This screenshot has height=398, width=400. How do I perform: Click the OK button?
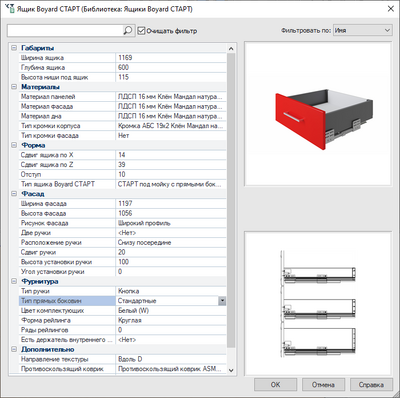tap(275, 385)
